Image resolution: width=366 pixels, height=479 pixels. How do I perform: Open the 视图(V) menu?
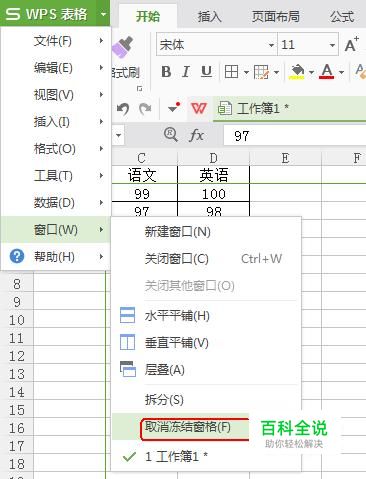[x=55, y=95]
